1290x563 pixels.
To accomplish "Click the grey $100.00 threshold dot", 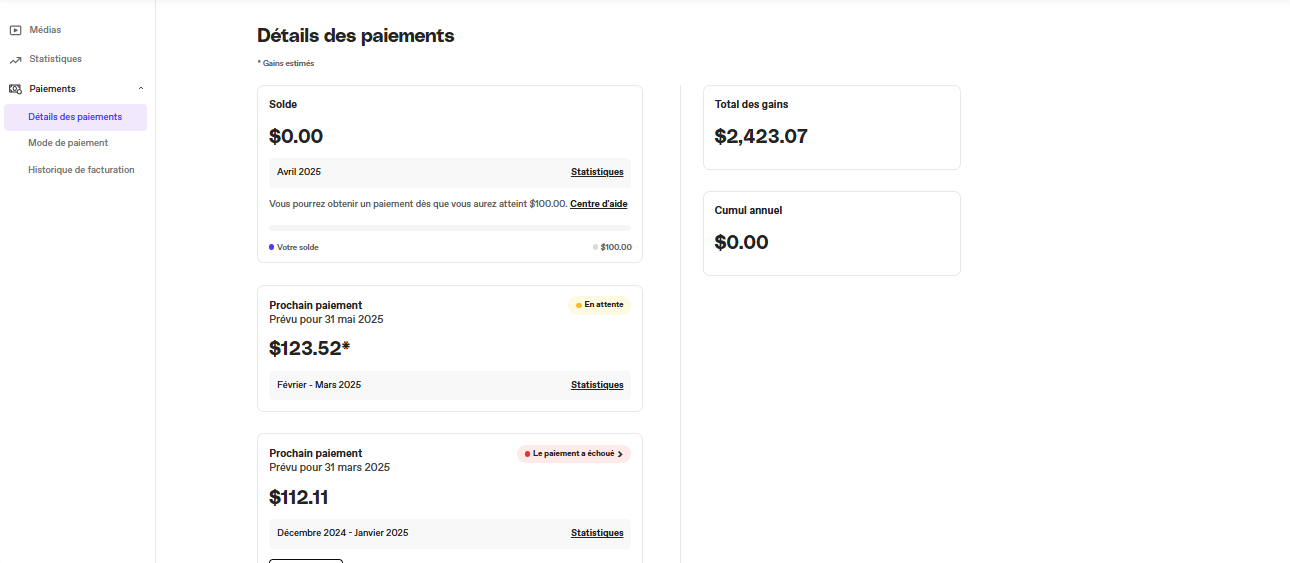I will [x=596, y=247].
